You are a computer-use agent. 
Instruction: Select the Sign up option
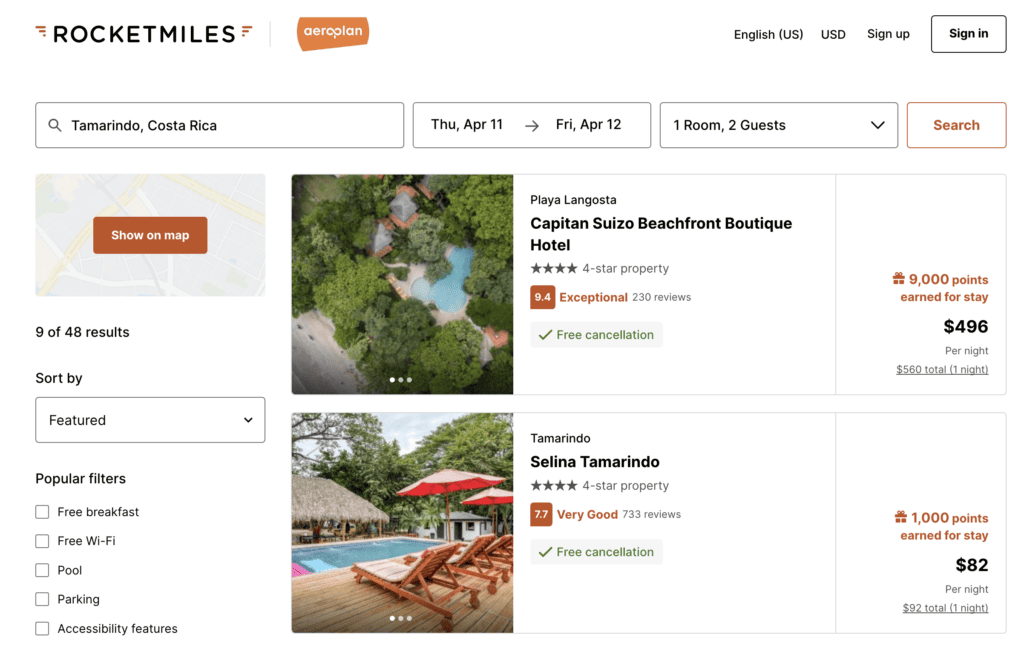click(x=888, y=33)
